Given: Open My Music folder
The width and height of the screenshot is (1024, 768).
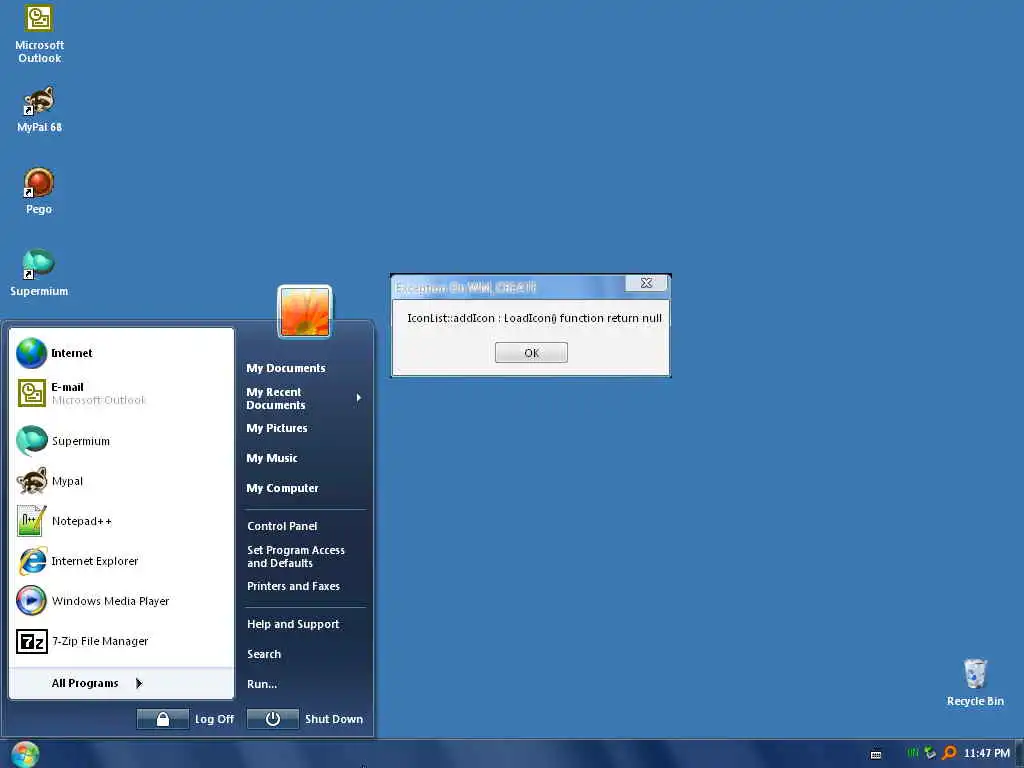Looking at the screenshot, I should 272,458.
